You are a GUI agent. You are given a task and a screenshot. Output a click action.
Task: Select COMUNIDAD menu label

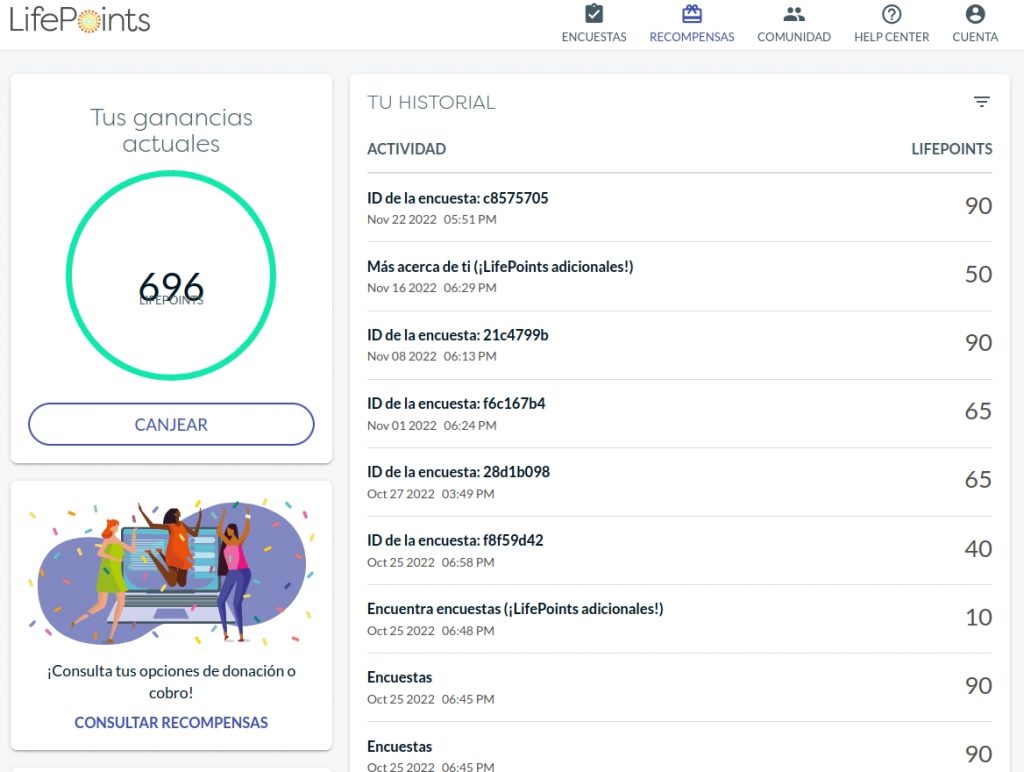pos(793,37)
